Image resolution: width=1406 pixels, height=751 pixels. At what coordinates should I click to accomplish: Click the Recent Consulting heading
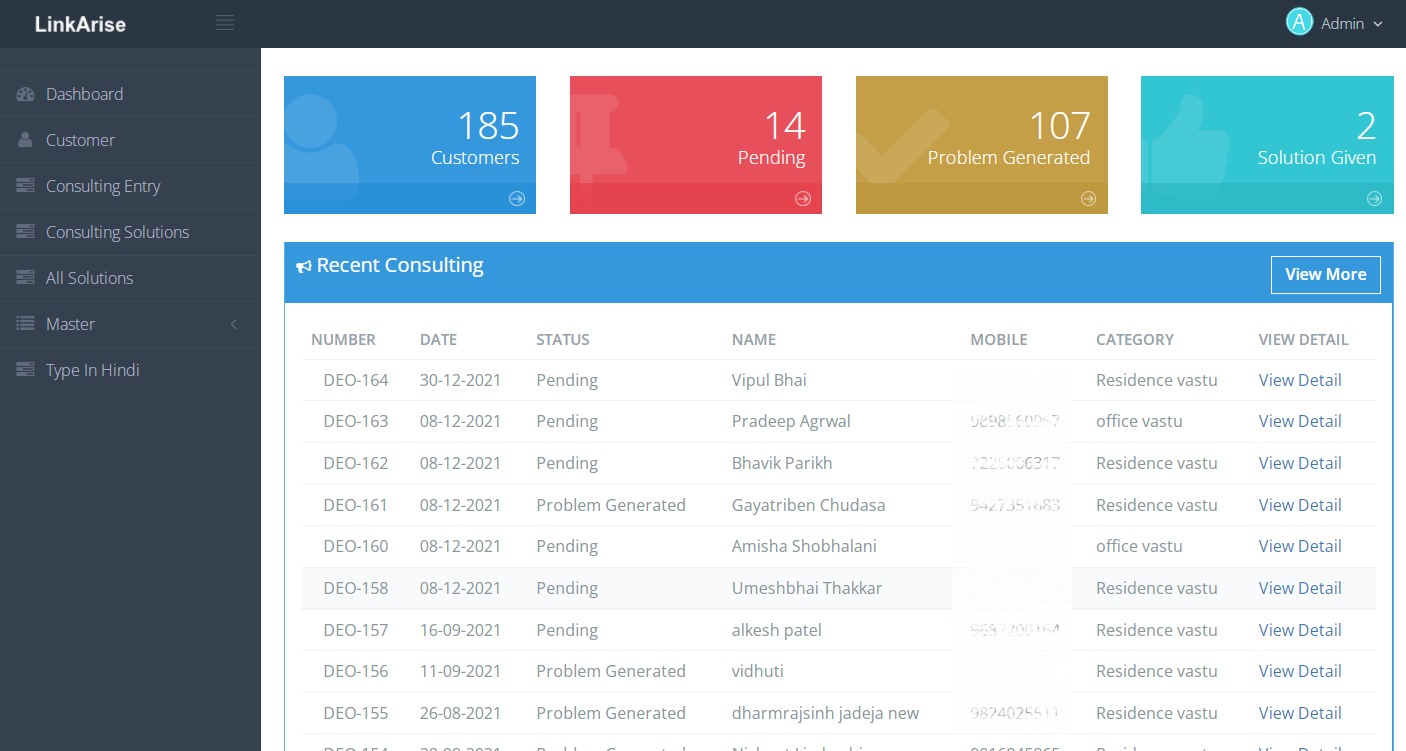(400, 266)
